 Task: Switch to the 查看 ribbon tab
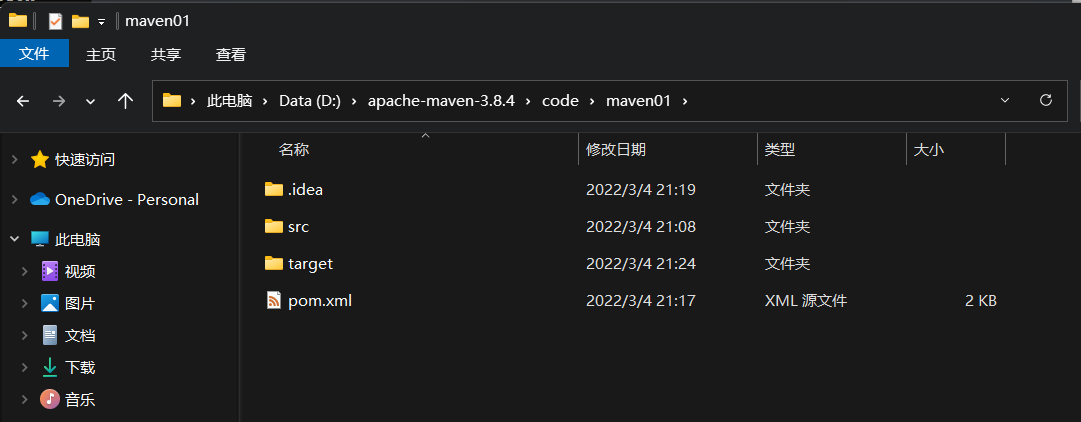tap(230, 54)
